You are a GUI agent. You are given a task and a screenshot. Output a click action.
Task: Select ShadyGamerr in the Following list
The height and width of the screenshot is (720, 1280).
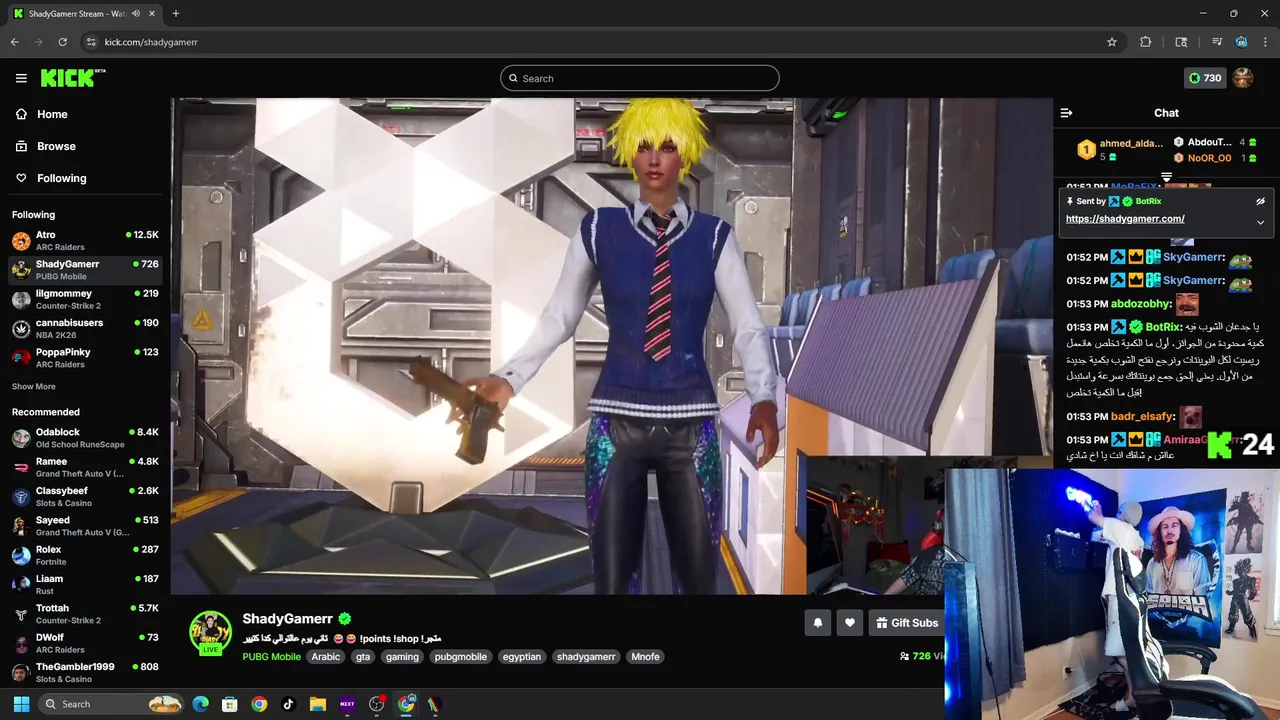tap(85, 270)
